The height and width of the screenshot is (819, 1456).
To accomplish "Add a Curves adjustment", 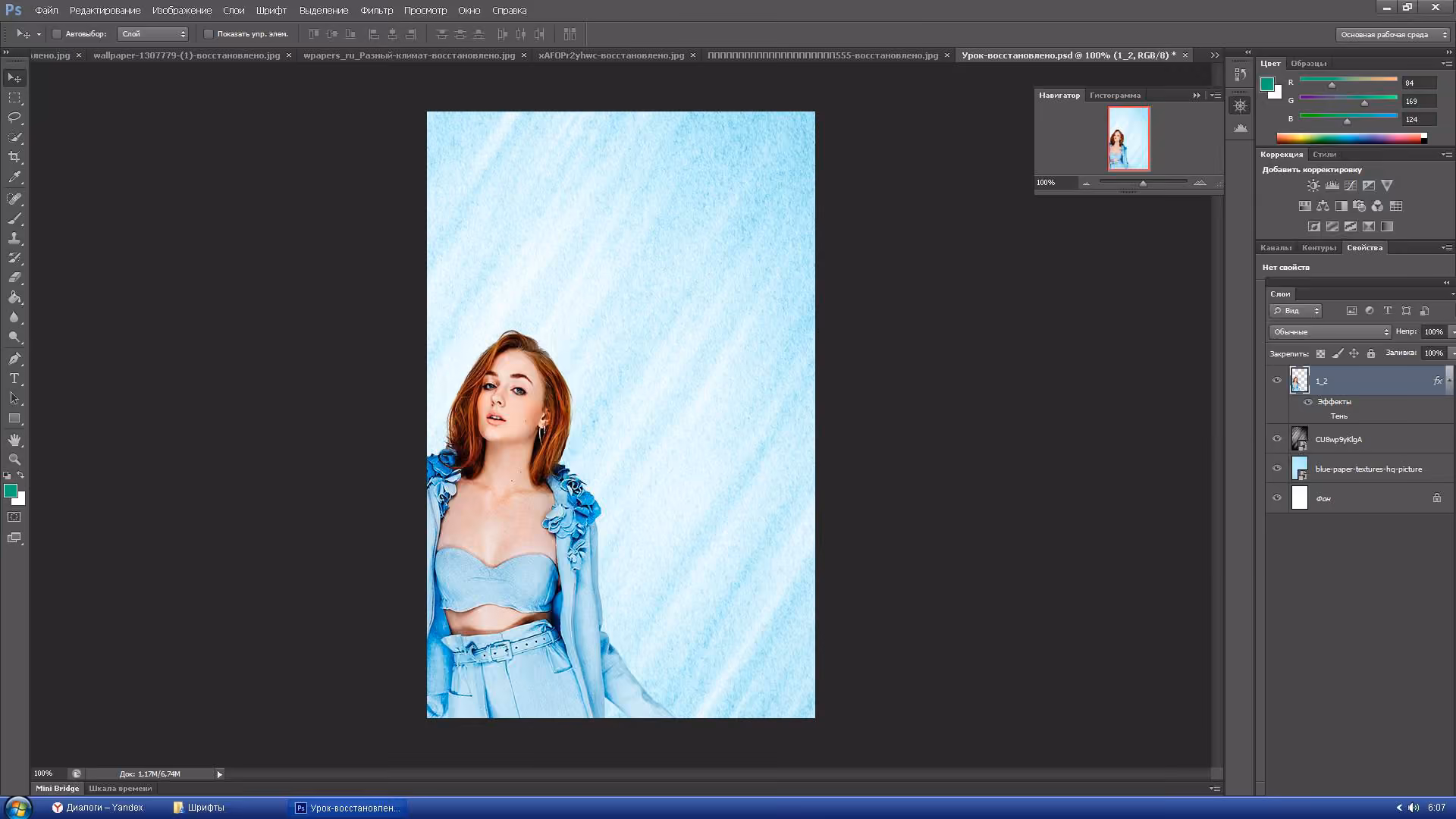I will tap(1350, 186).
